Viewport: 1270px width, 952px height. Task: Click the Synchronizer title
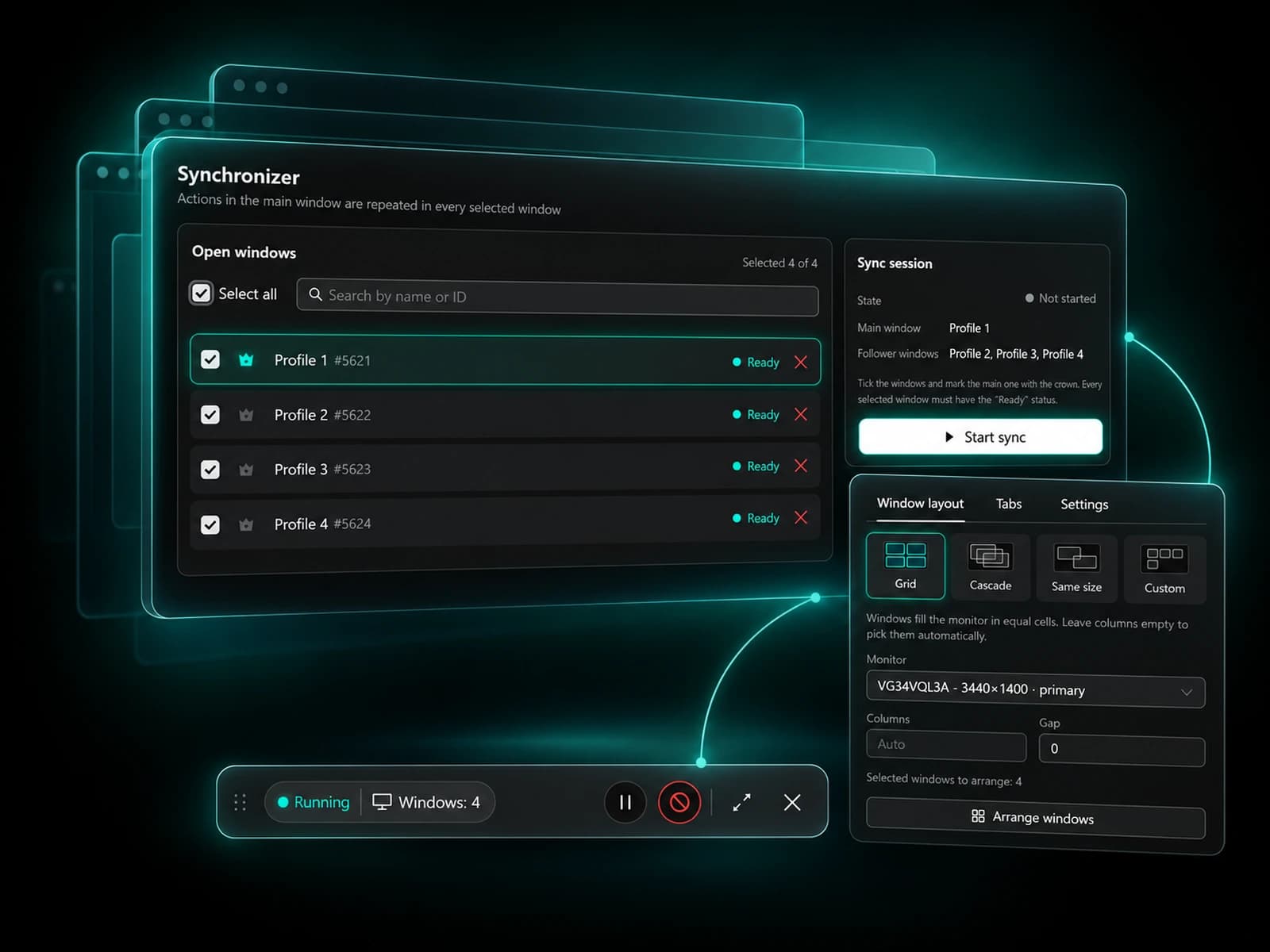click(238, 175)
